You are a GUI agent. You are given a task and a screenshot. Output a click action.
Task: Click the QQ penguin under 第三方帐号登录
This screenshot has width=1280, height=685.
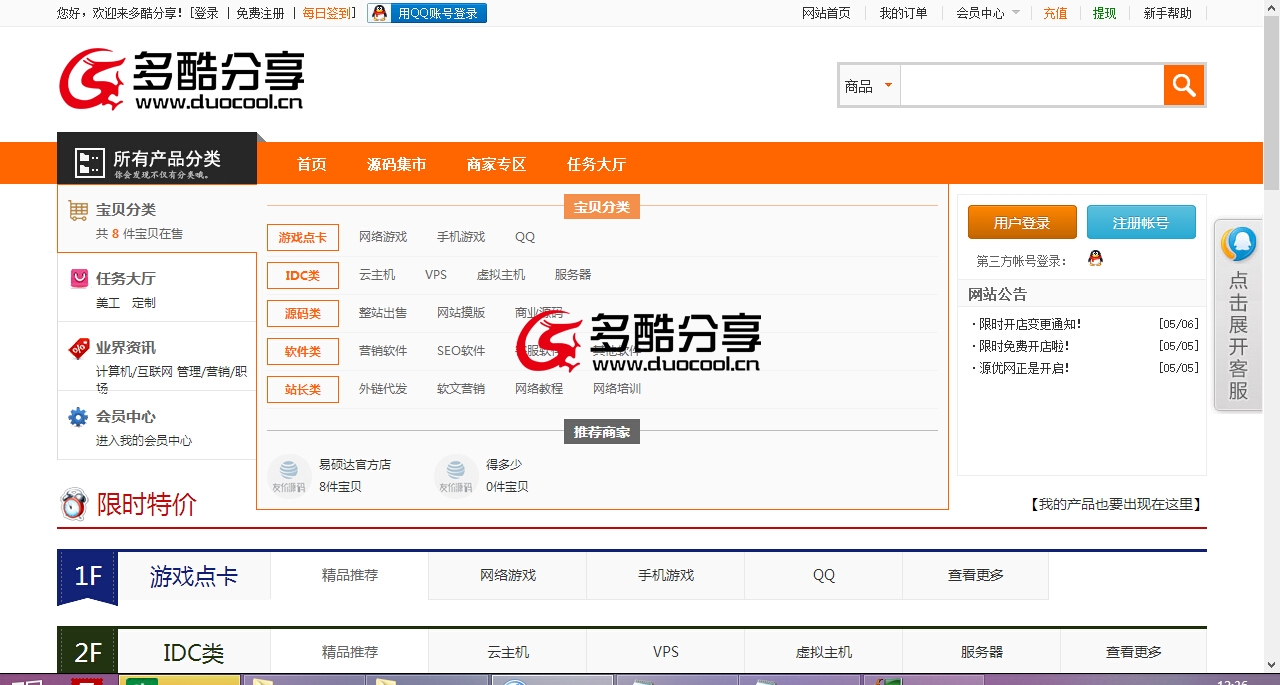pos(1095,259)
